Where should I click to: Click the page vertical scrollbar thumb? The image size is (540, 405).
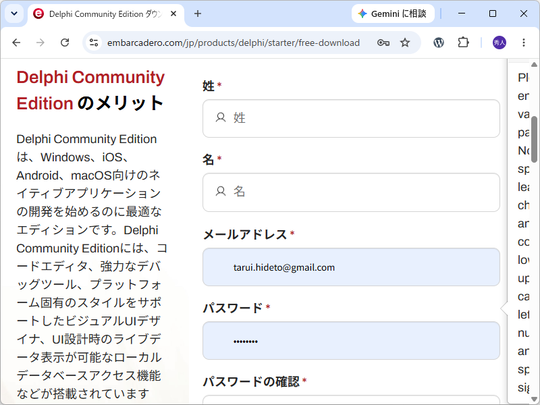[x=534, y=139]
